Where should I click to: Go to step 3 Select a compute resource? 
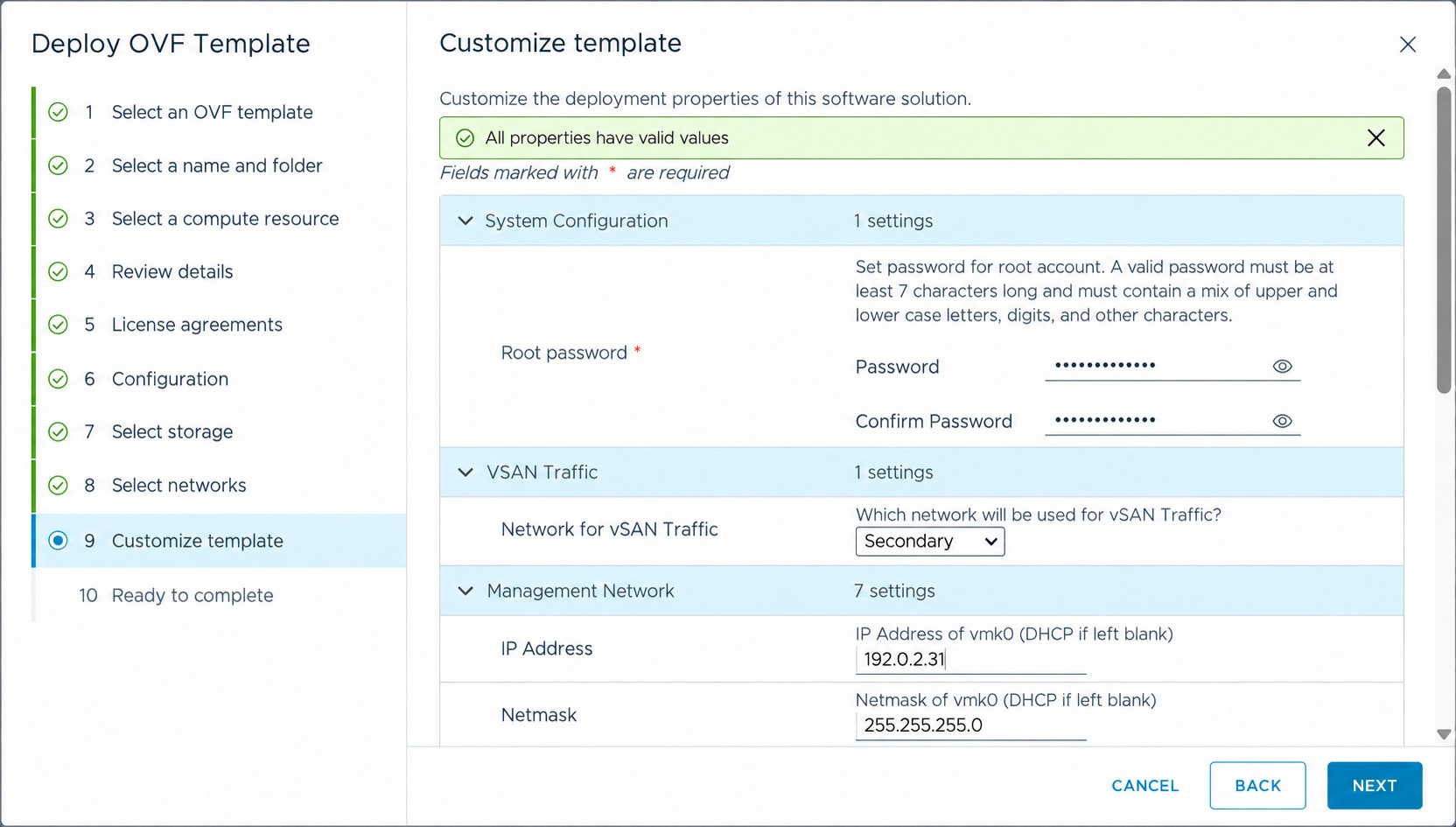pyautogui.click(x=225, y=219)
